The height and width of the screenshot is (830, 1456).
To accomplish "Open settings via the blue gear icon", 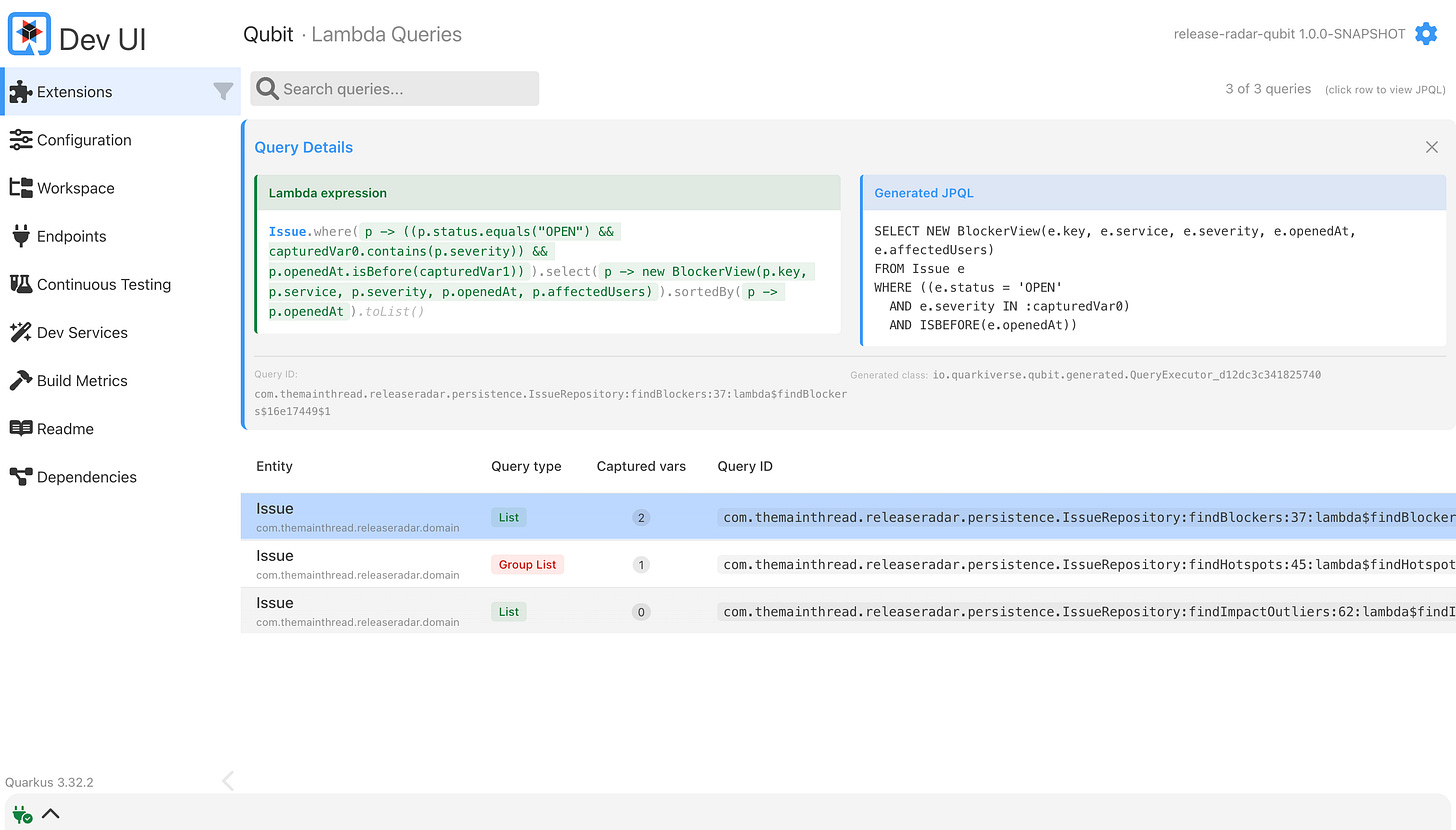I will tap(1425, 34).
